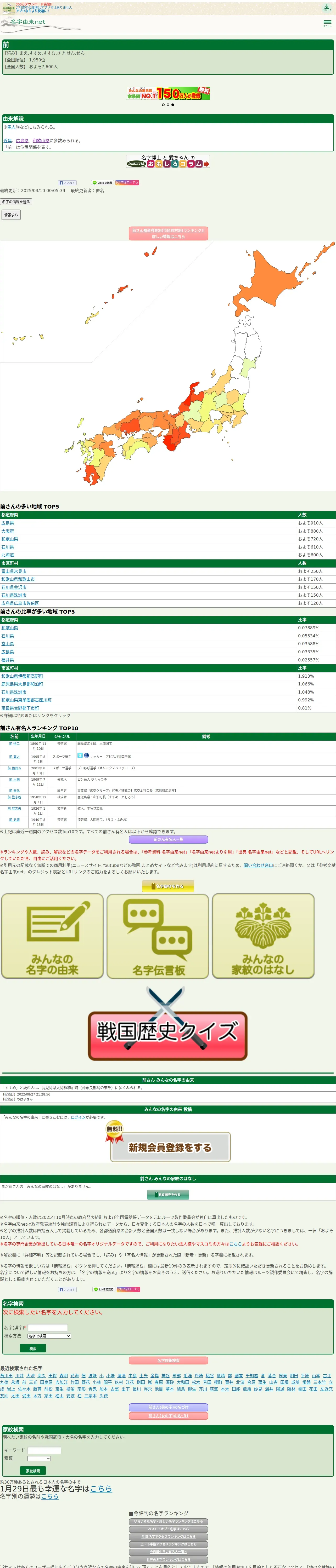Click 前さん(男の子)の名づけ button
The height and width of the screenshot is (1568, 336).
tap(168, 1407)
